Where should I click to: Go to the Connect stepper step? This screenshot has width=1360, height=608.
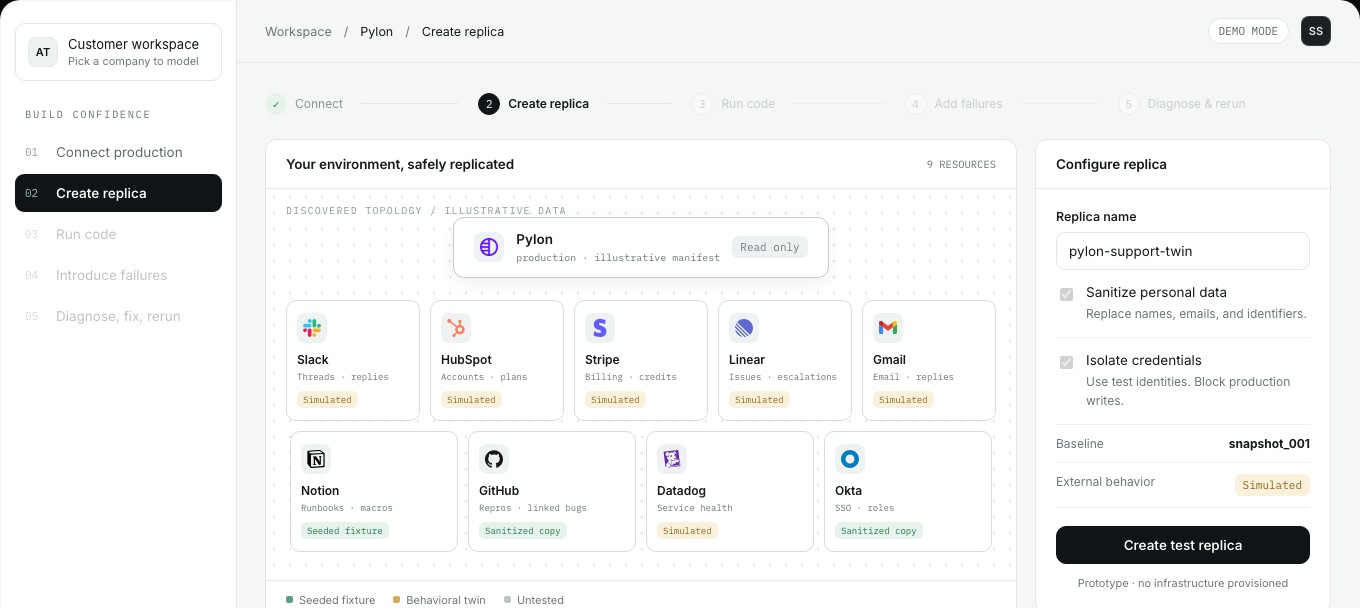point(304,104)
